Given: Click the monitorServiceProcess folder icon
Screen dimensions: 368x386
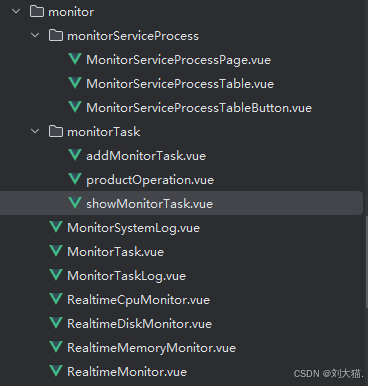Looking at the screenshot, I should click(x=56, y=36).
